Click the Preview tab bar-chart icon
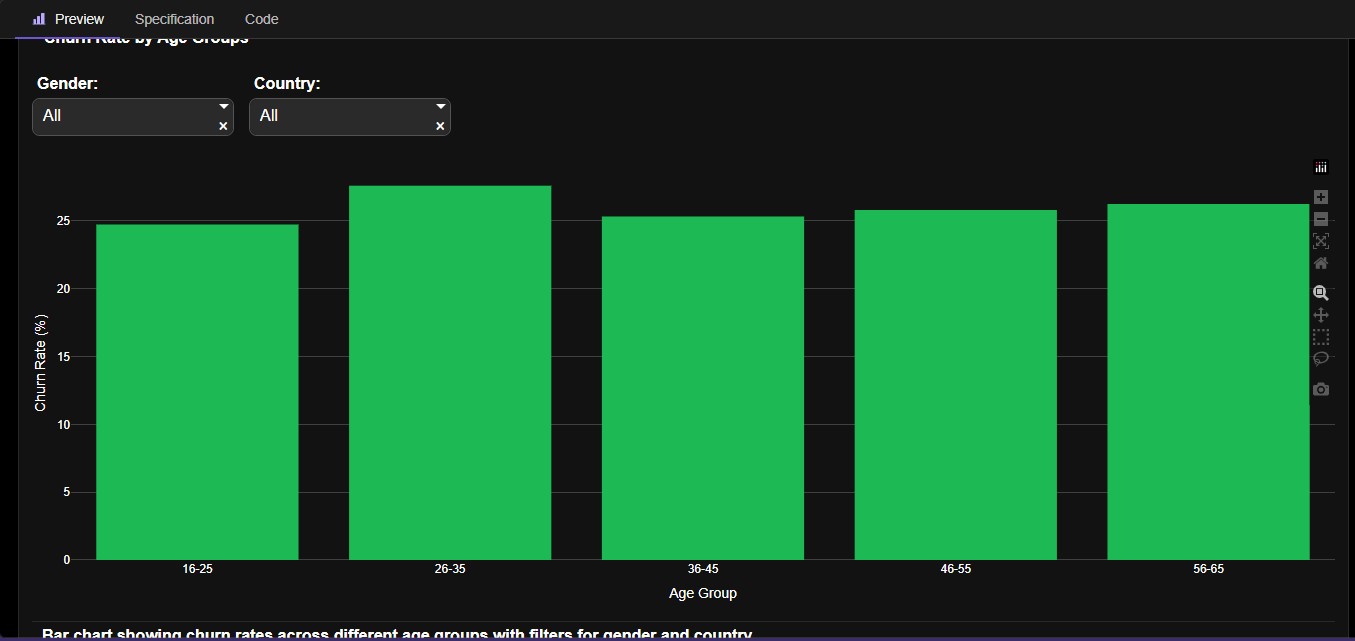This screenshot has height=641, width=1355. (39, 19)
